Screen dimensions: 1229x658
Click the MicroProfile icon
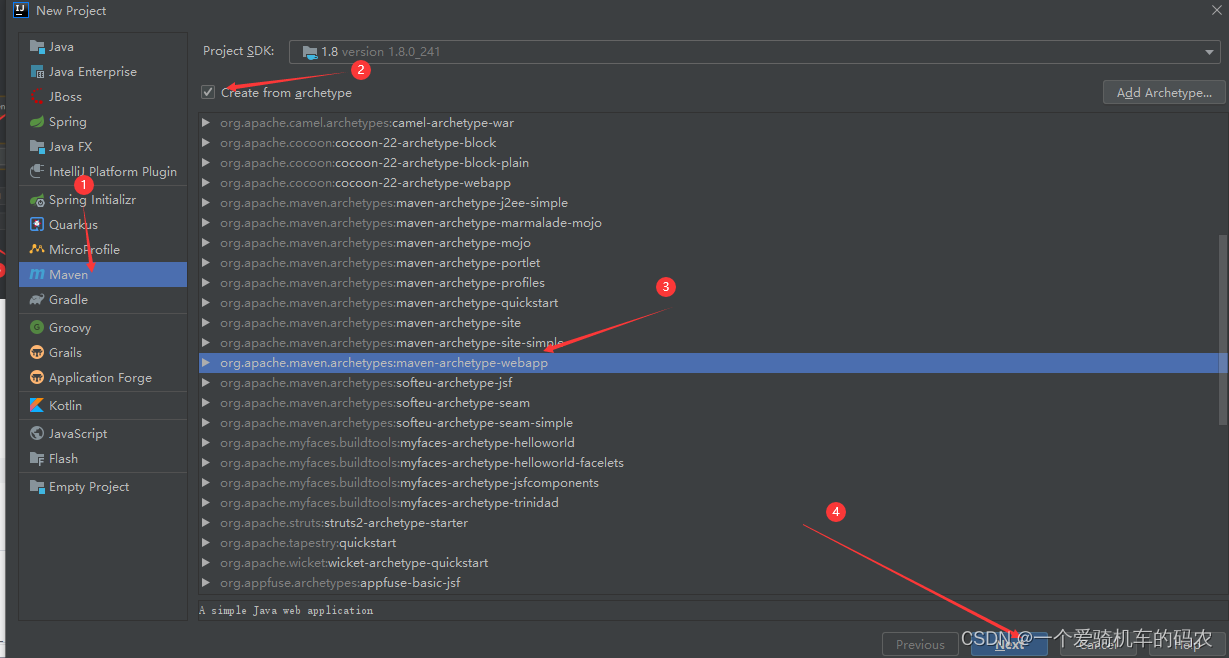(37, 250)
